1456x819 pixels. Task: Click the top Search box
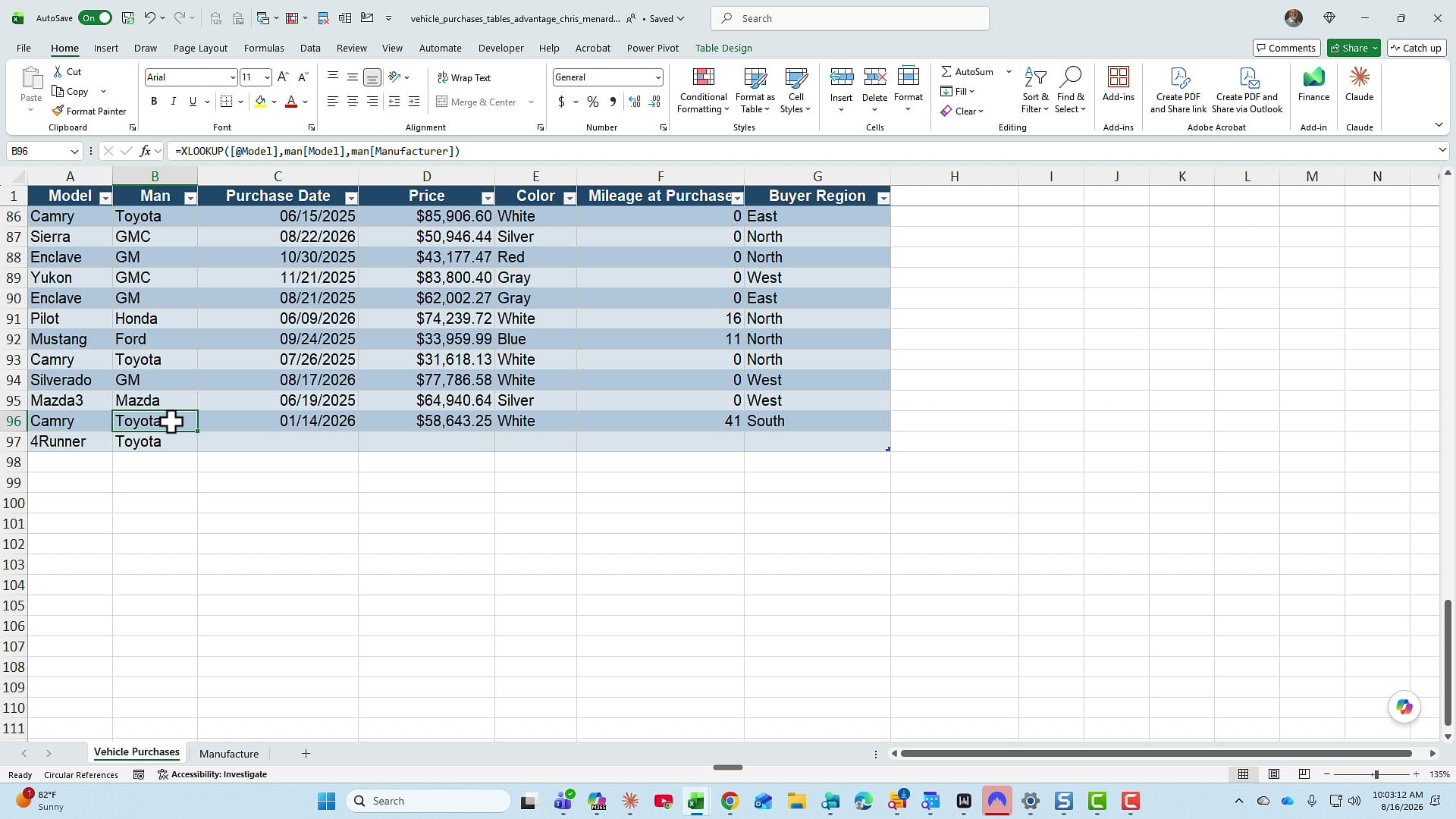click(850, 18)
